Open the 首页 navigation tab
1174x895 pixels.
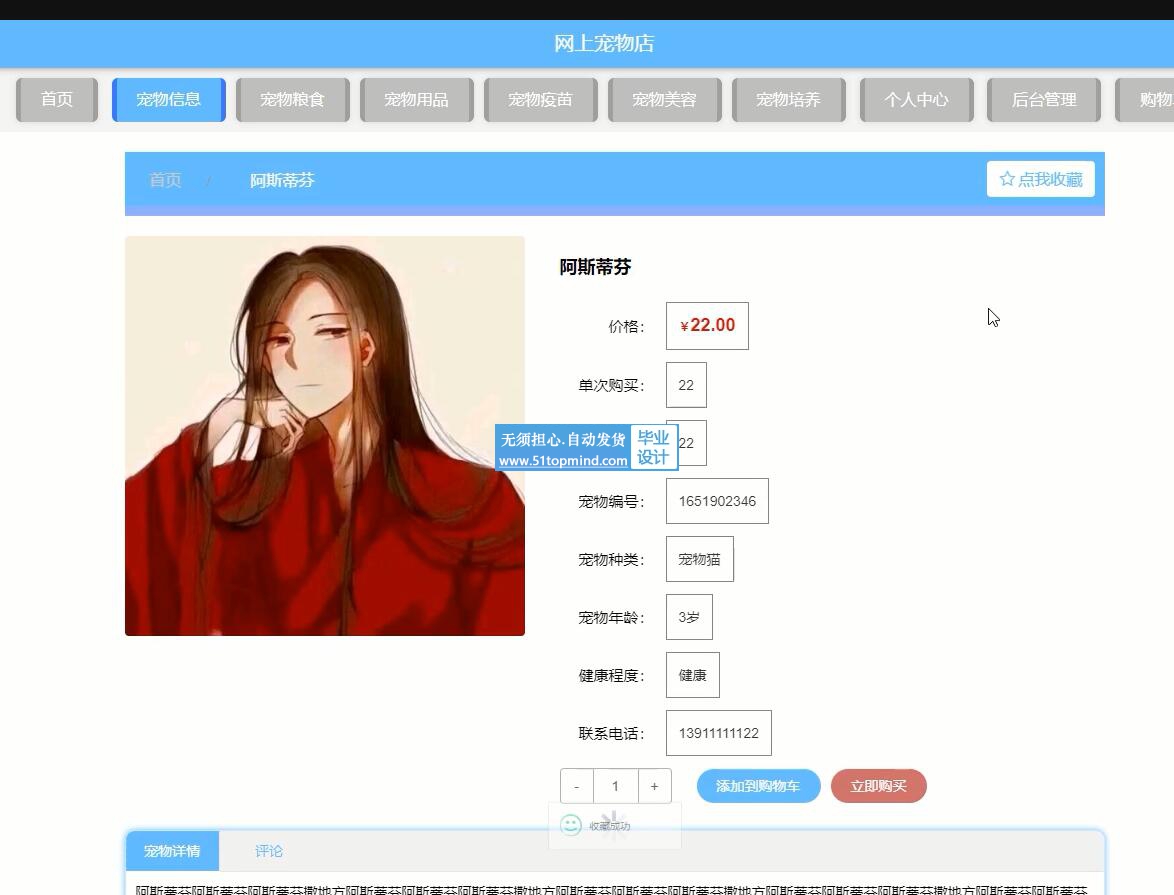pos(57,100)
